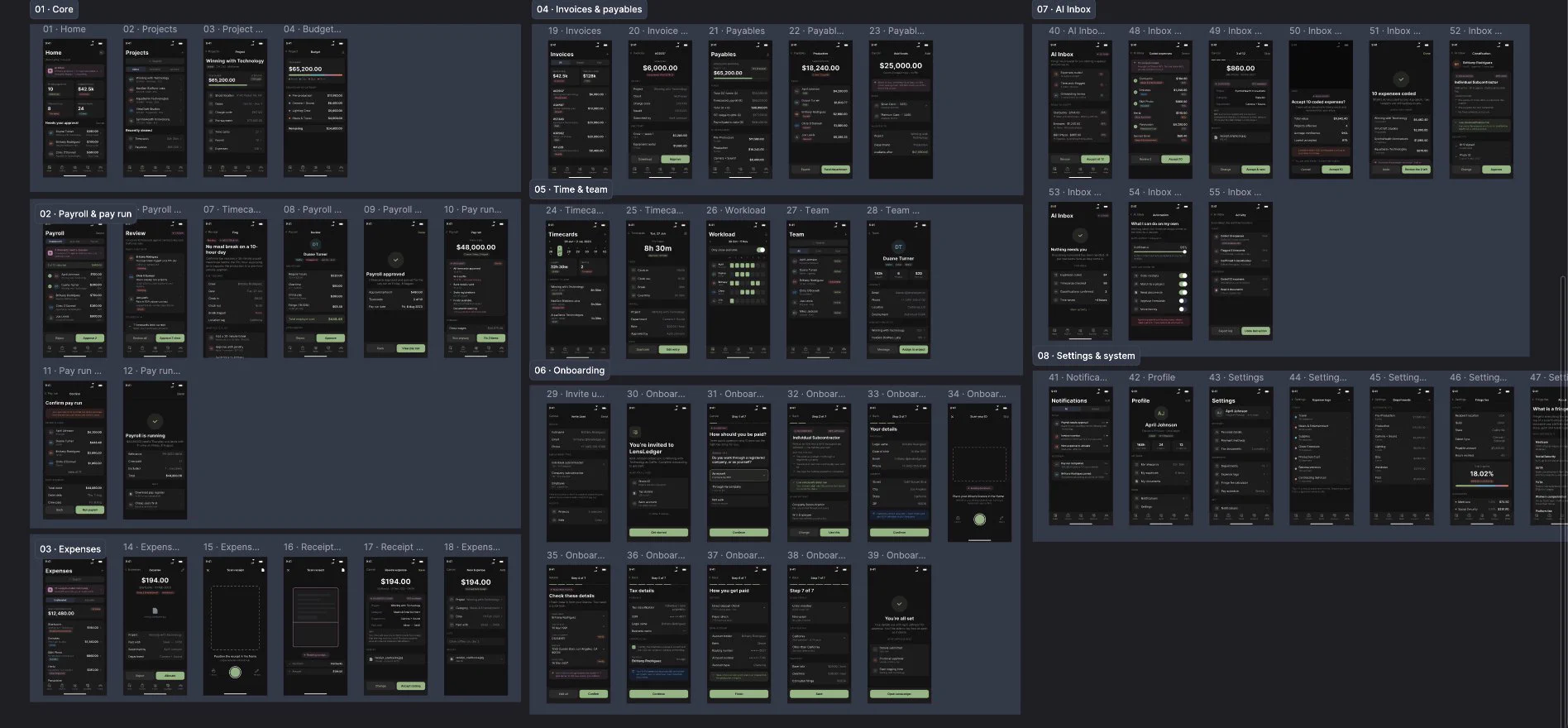Click the progress bar under 18.02% in frame 46

point(1481,486)
